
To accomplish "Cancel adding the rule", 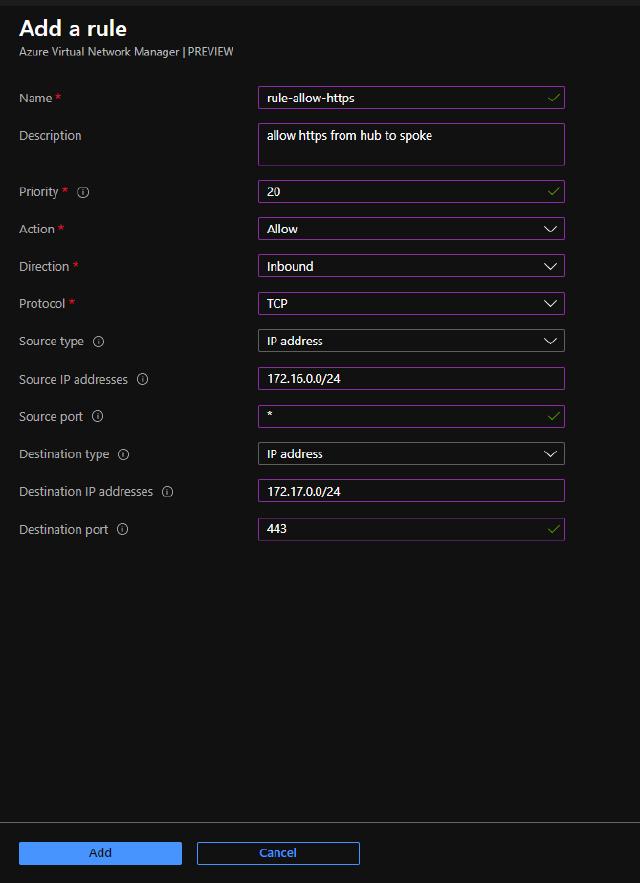I will pos(278,853).
